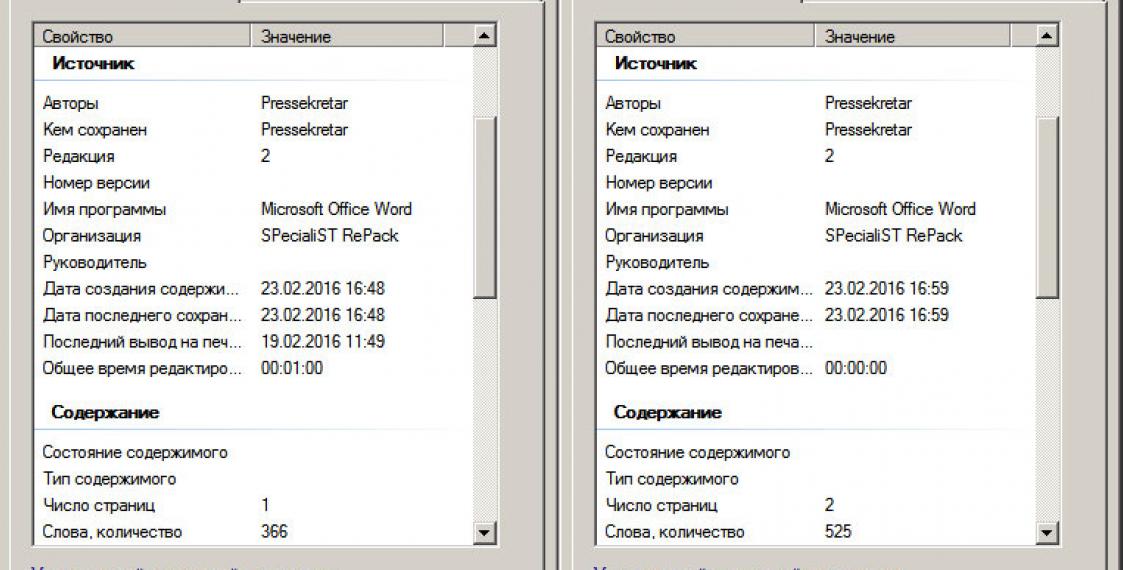Select the print date 19.02.2016 11:49

coord(323,342)
